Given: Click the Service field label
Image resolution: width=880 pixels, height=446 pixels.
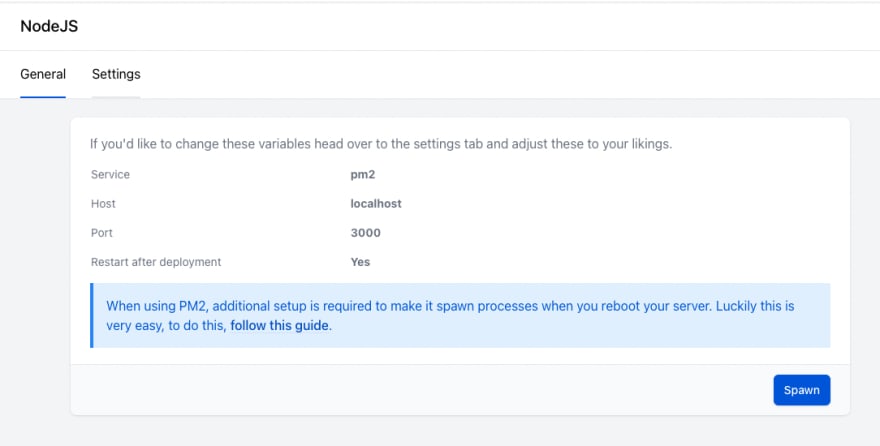Looking at the screenshot, I should click(x=111, y=174).
